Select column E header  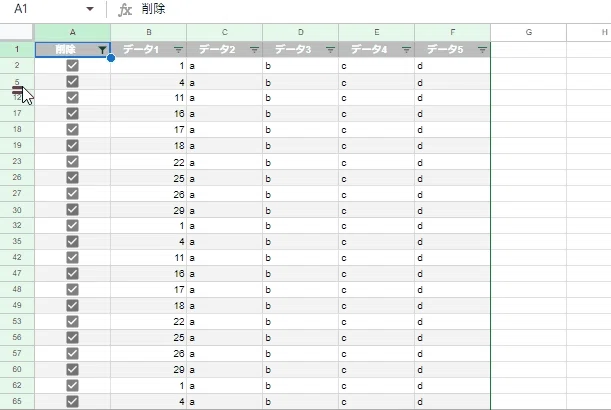pos(376,32)
